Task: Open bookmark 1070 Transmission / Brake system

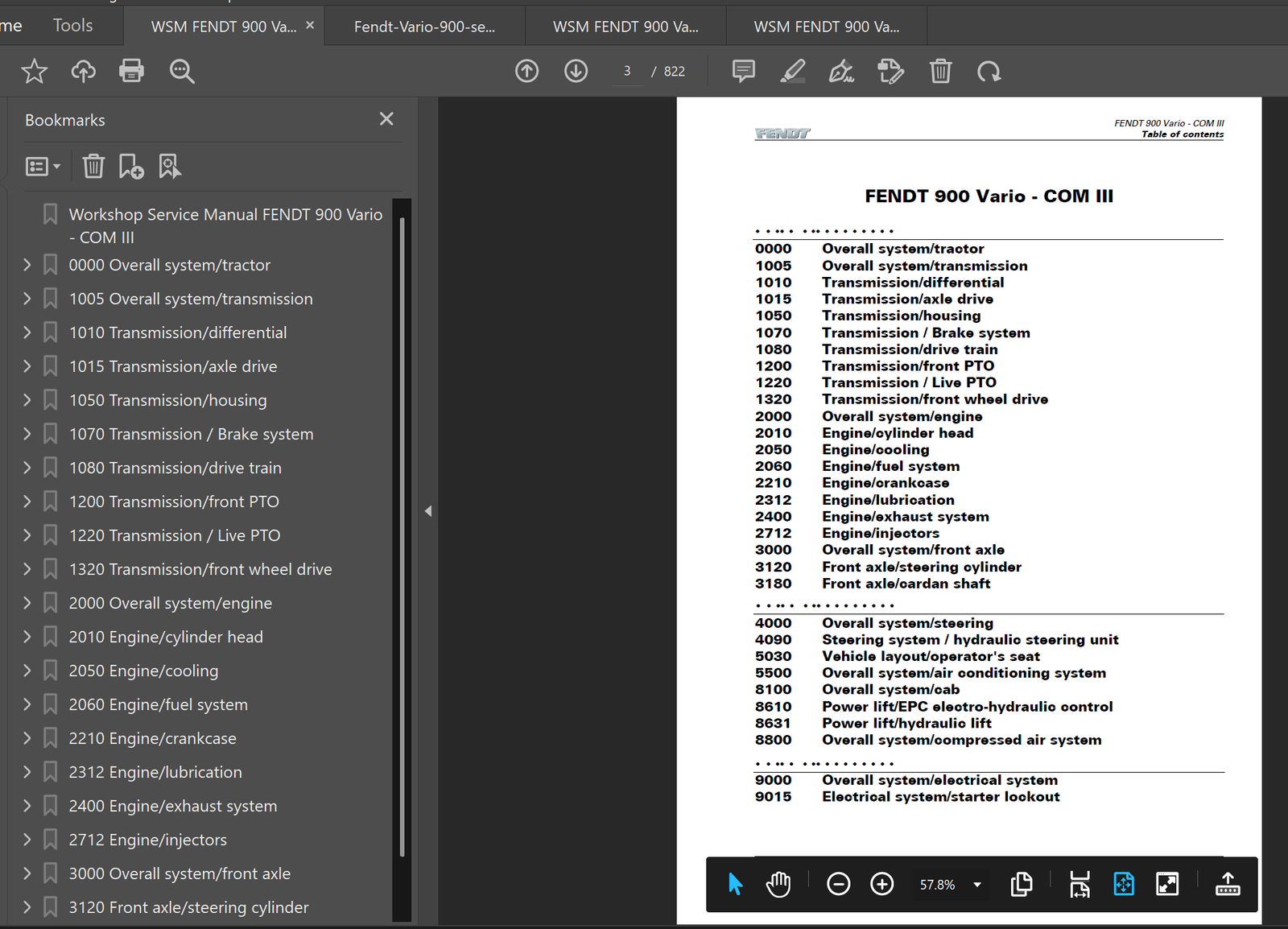Action: click(191, 434)
